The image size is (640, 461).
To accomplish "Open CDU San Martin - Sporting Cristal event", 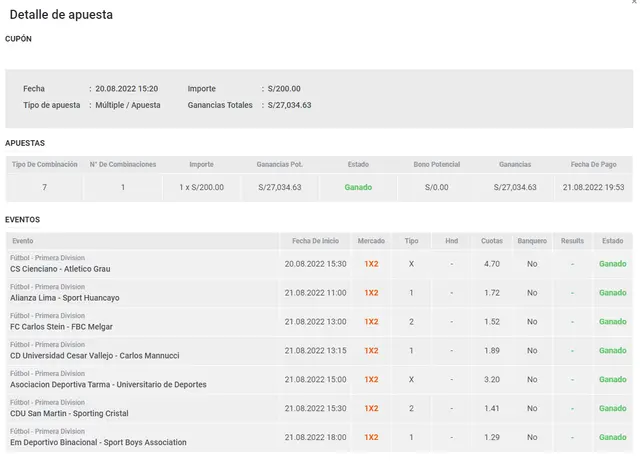I will click(x=69, y=414).
